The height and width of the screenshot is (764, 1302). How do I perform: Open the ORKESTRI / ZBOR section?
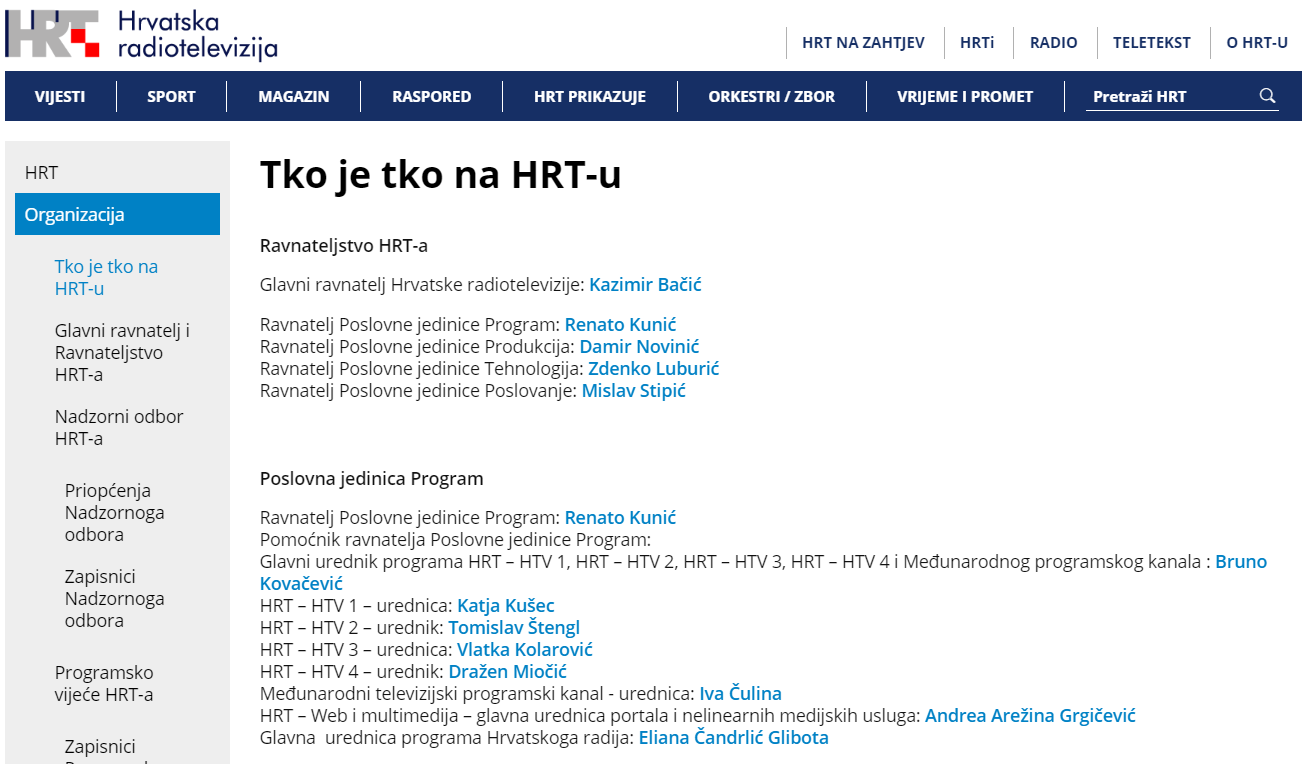click(771, 96)
